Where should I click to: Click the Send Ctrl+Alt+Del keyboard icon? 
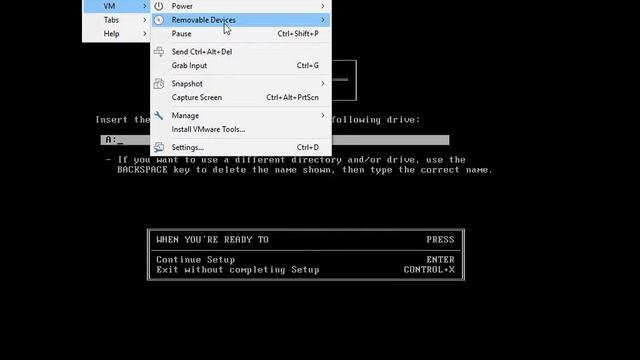click(x=159, y=52)
